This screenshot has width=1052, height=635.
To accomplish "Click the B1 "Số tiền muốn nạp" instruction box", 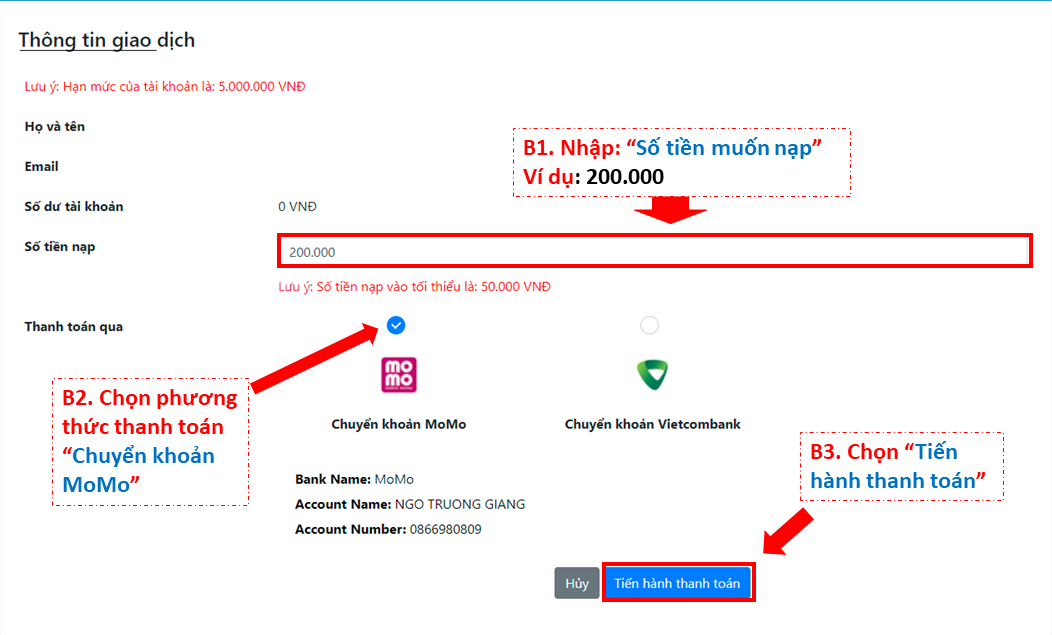I will pos(681,162).
